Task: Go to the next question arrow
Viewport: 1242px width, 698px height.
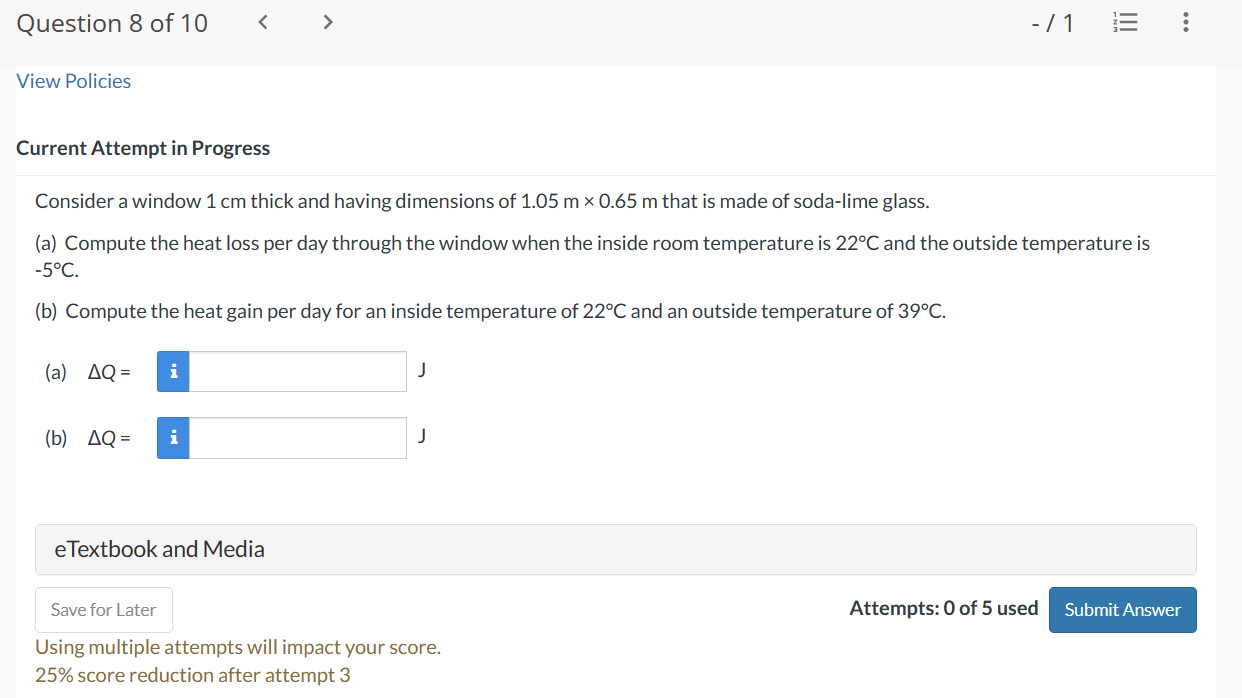Action: (x=327, y=23)
